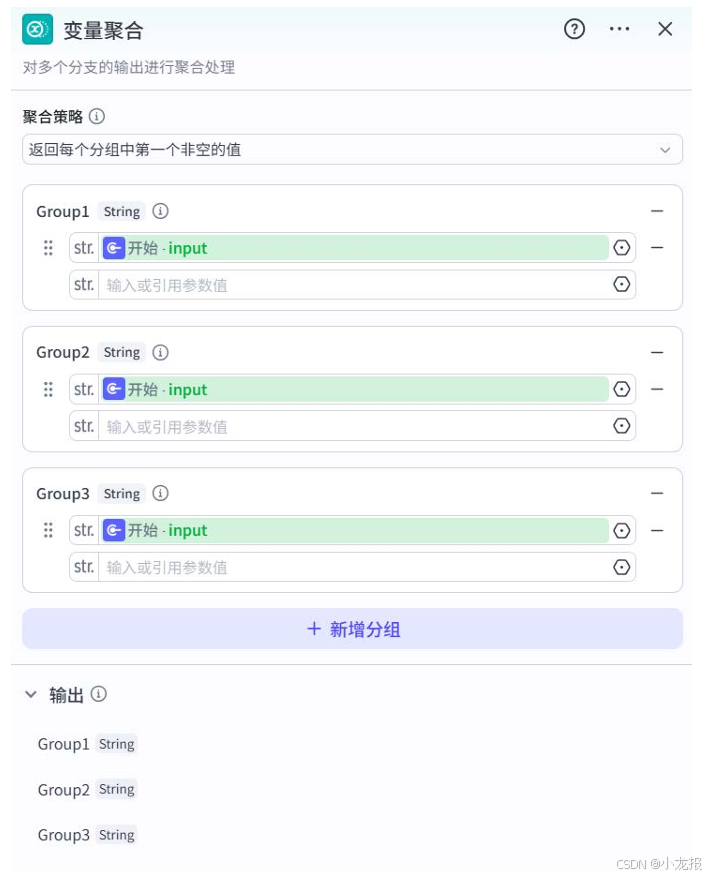Click the variable aggregation node icon in the header
The image size is (713, 877).
tap(35, 30)
